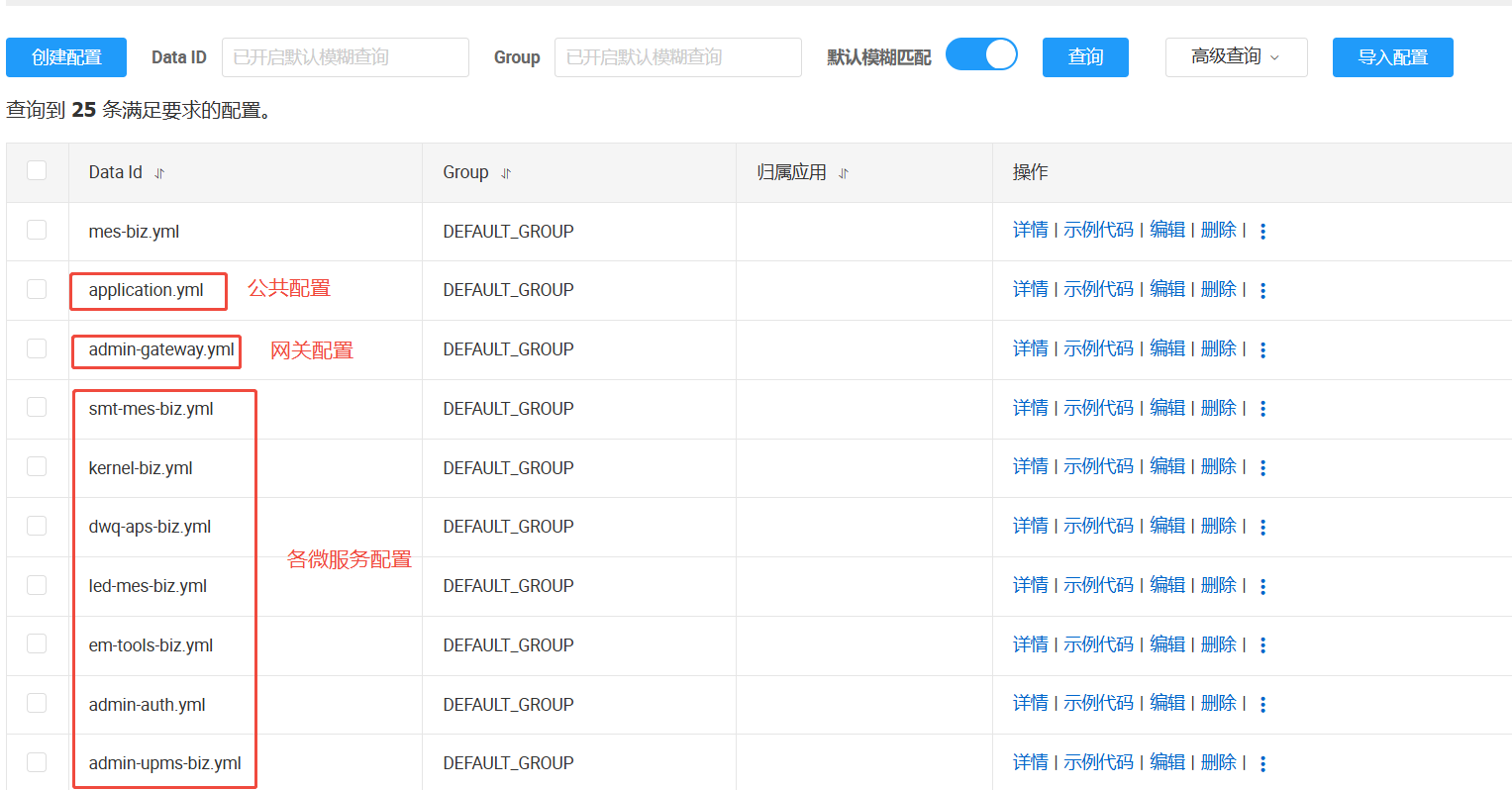Image resolution: width=1512 pixels, height=790 pixels.
Task: Open 详情 link for mes-biz.yml
Action: click(x=1031, y=230)
